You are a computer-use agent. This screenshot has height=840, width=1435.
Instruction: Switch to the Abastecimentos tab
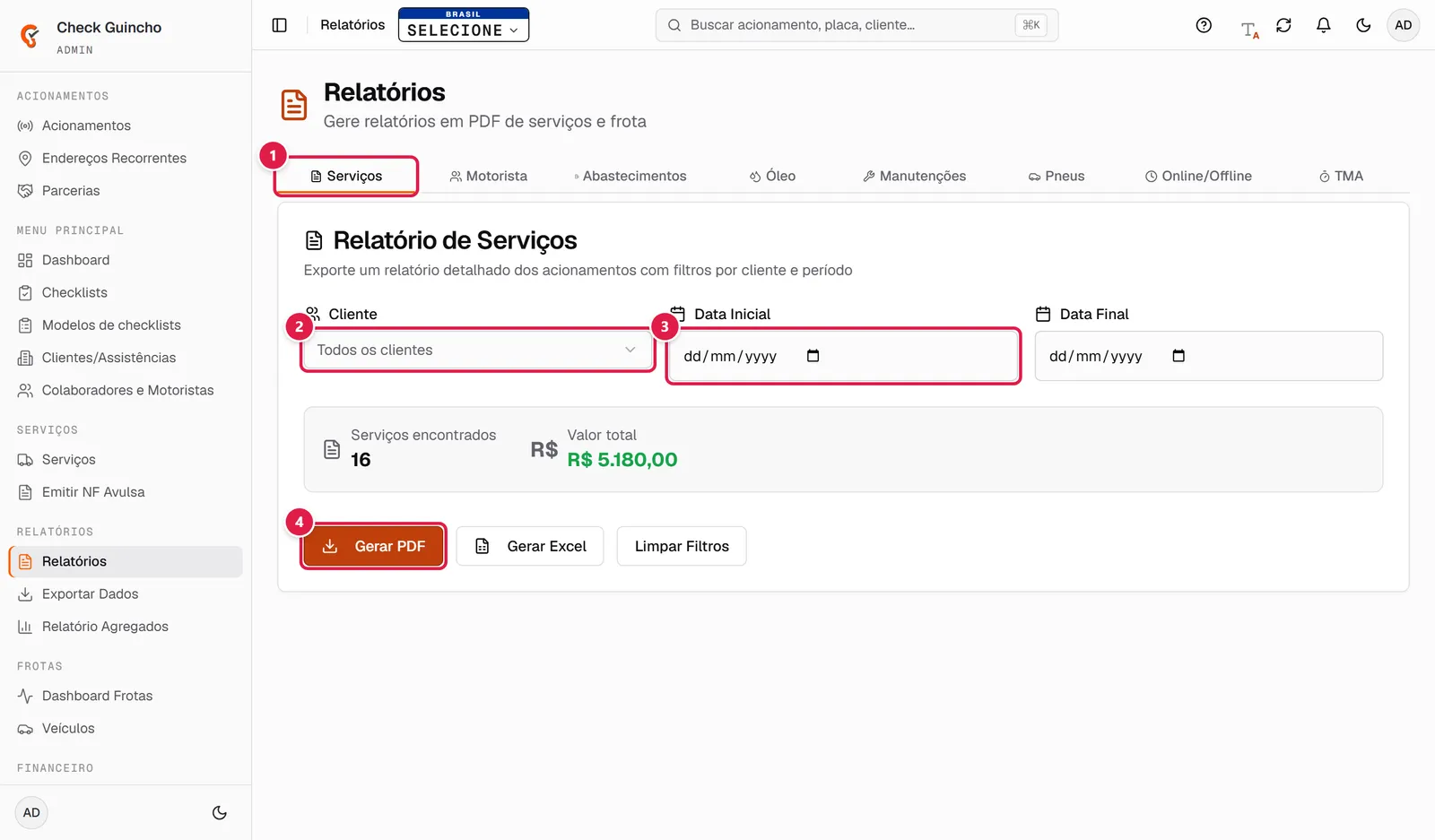[x=631, y=176]
